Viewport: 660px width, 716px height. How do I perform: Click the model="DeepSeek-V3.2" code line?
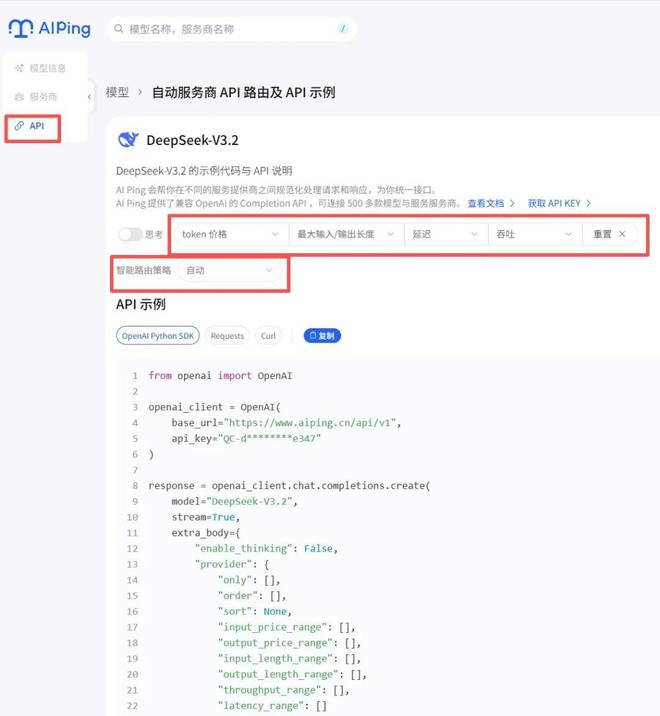pos(234,501)
